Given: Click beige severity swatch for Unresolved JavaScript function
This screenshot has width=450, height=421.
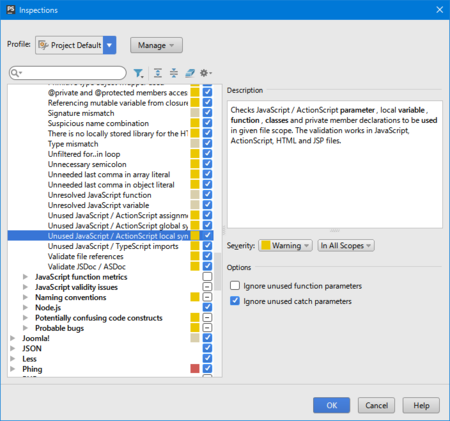Looking at the screenshot, I should click(195, 194).
